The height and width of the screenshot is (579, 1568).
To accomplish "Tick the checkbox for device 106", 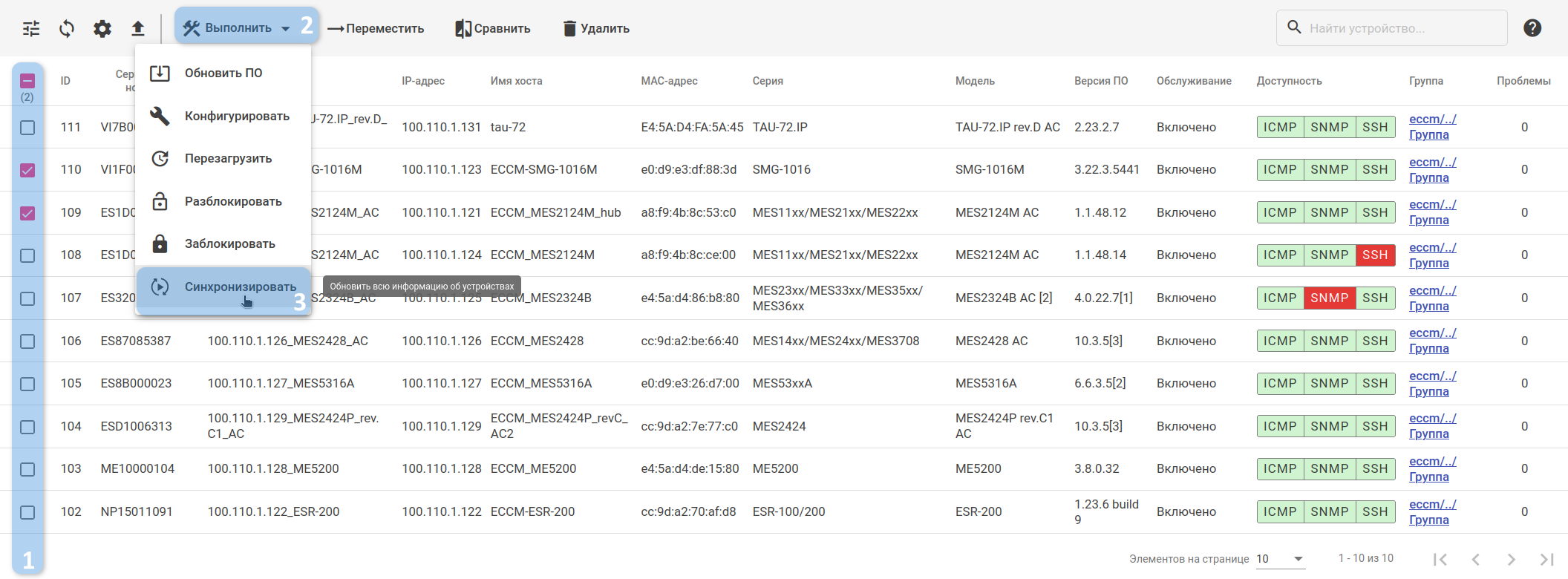I will [27, 341].
